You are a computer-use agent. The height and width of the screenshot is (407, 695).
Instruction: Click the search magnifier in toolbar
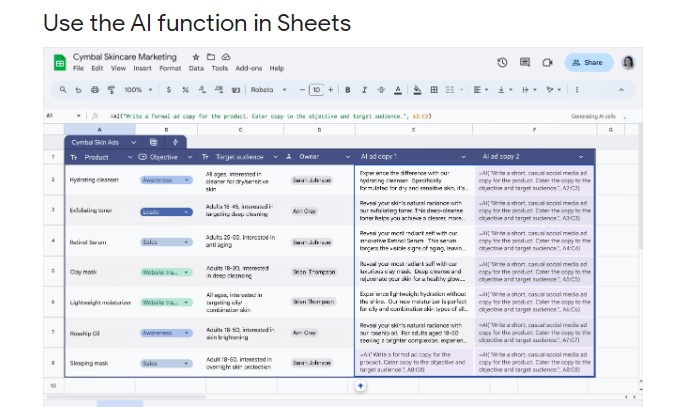[x=63, y=90]
